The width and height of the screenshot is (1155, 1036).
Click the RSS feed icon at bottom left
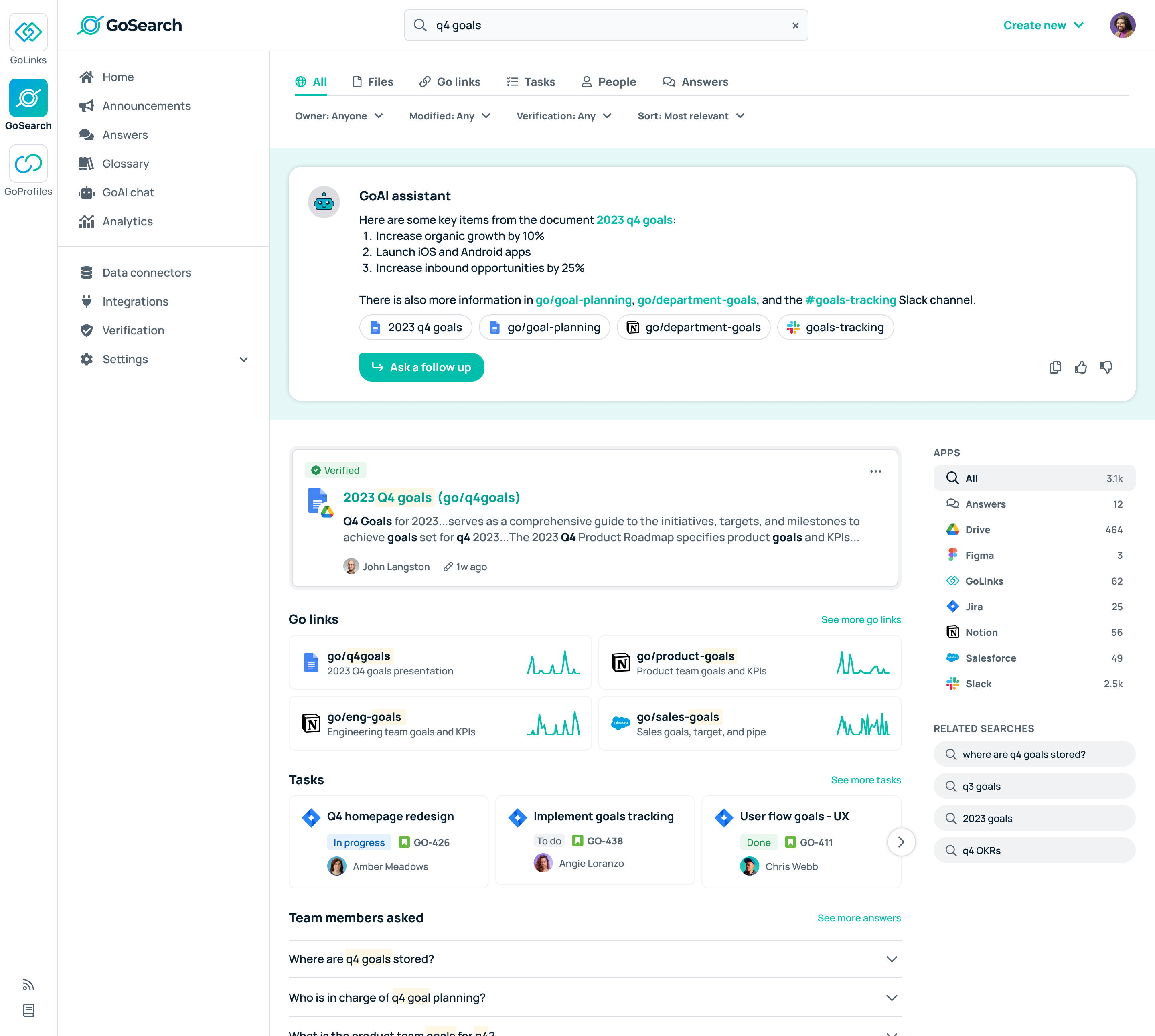click(28, 985)
